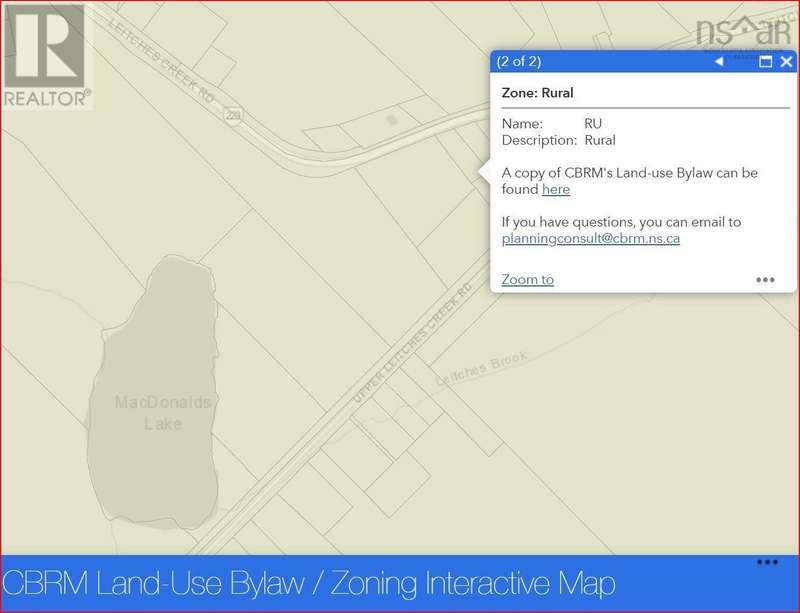The height and width of the screenshot is (613, 800).
Task: Click the gray dot marker near Route 223
Action: point(393,119)
